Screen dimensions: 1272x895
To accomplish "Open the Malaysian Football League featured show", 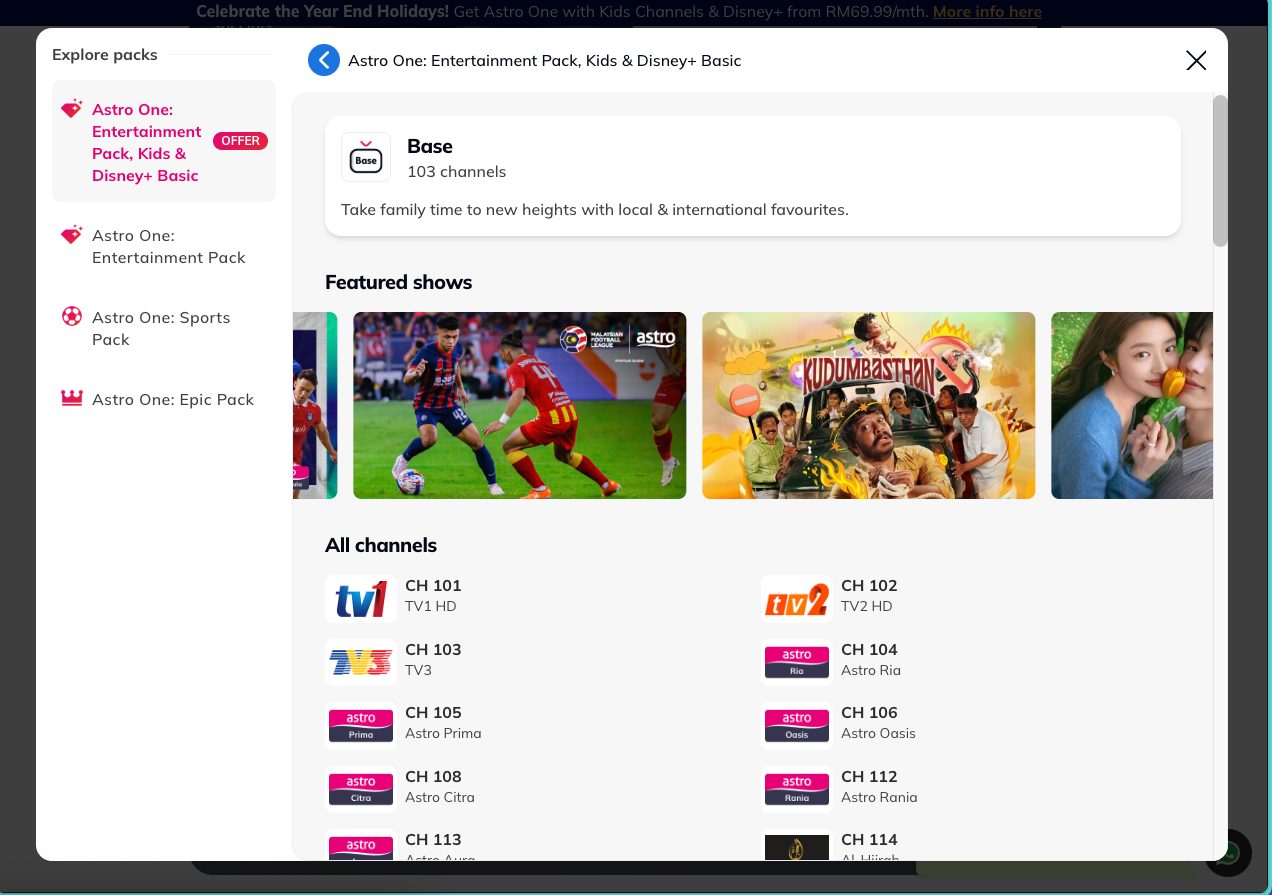I will [x=519, y=405].
